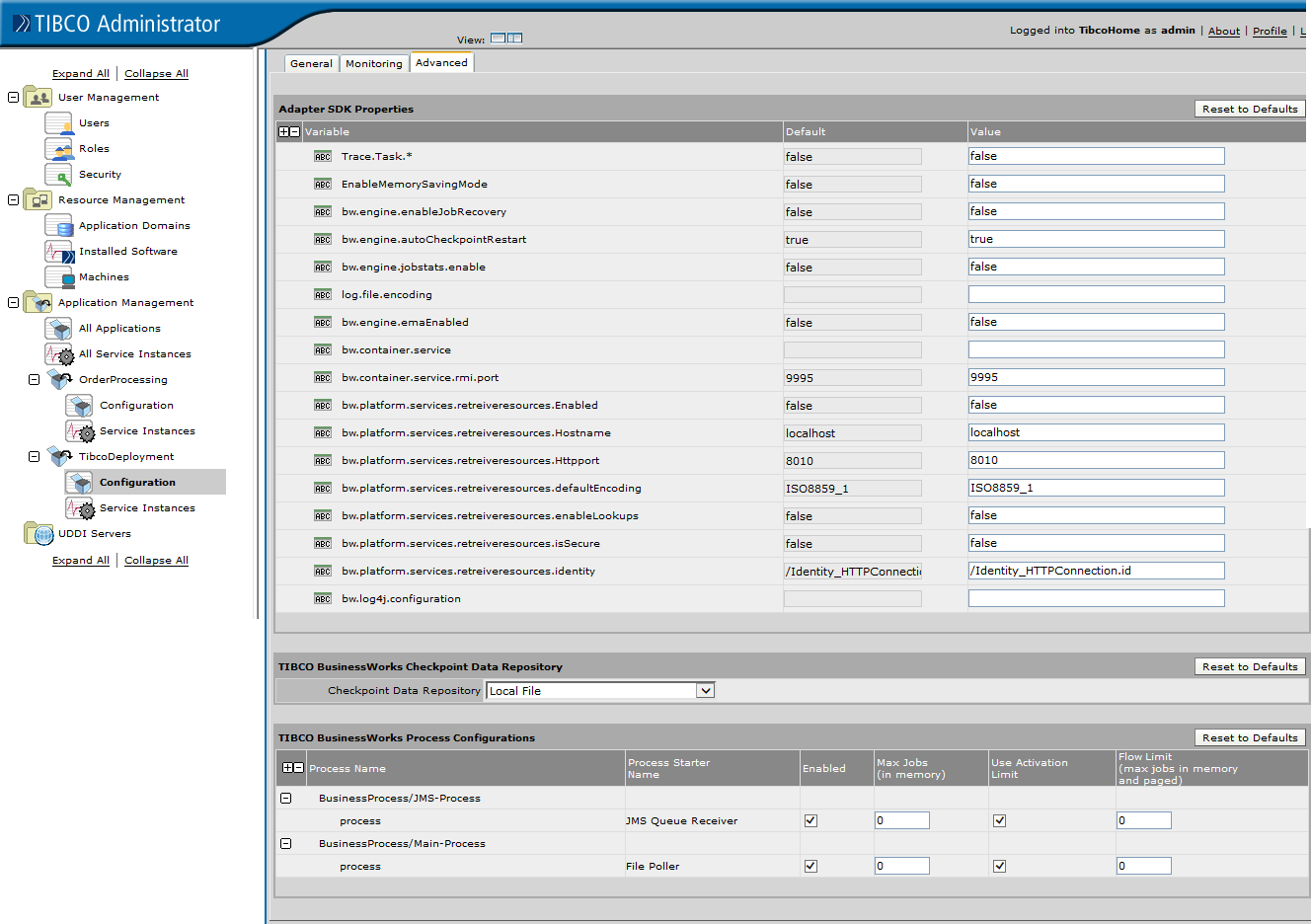The width and height of the screenshot is (1311, 924).
Task: Expand all variables in Adapter SDK Properties
Action: pos(282,130)
